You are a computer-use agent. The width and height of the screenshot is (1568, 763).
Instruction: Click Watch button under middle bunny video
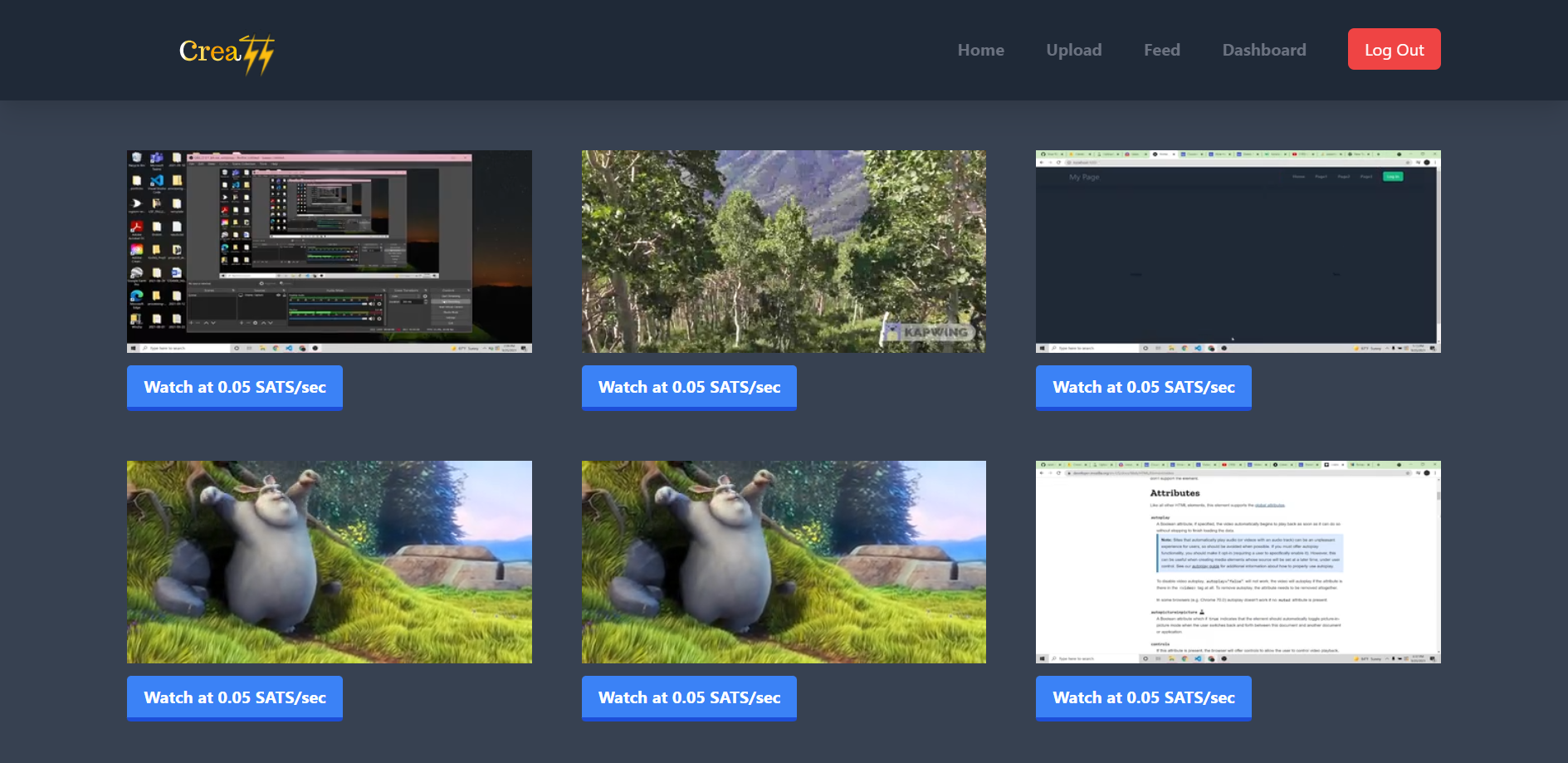pos(689,698)
